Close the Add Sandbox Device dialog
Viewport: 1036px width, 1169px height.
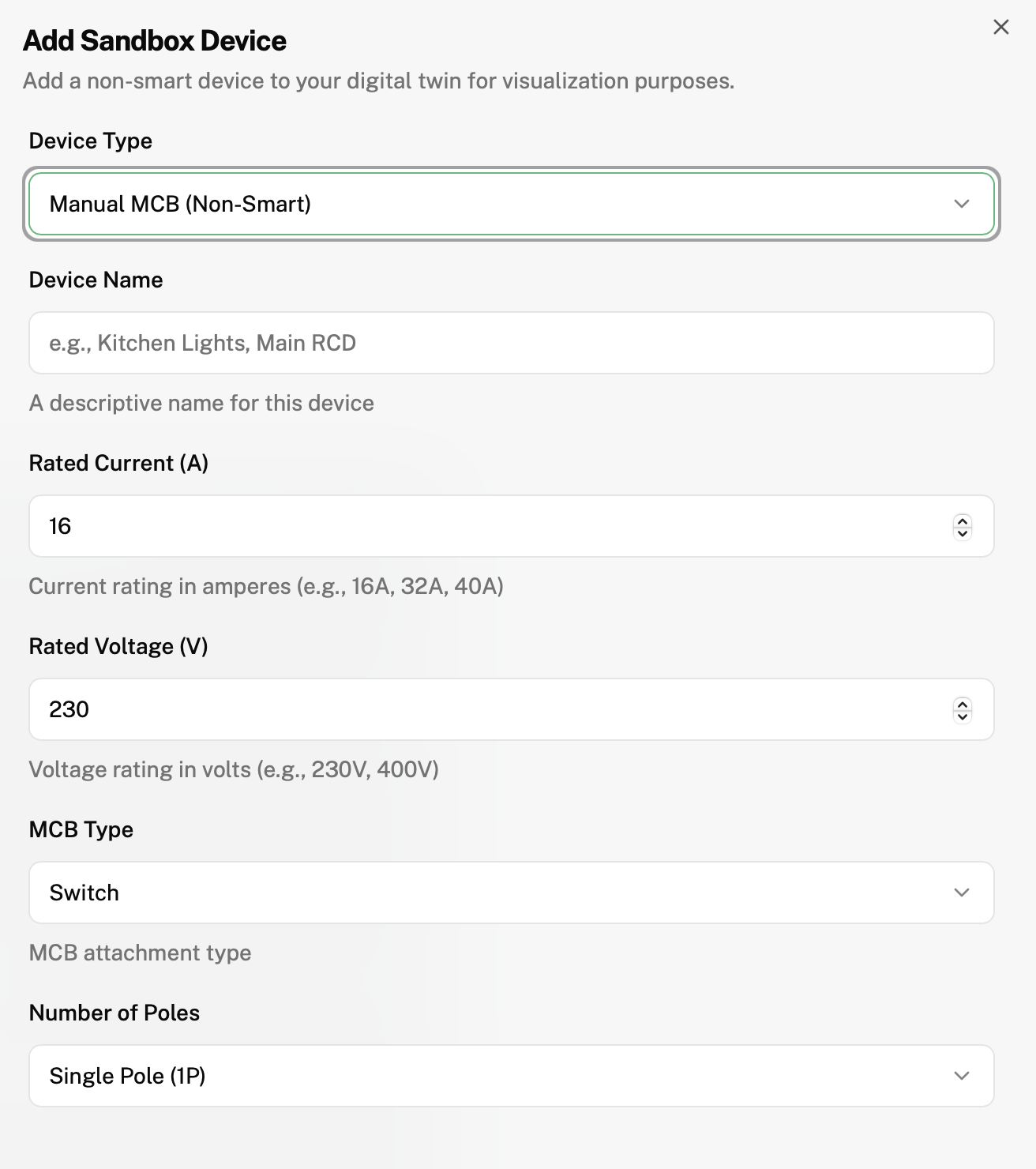pyautogui.click(x=1000, y=27)
